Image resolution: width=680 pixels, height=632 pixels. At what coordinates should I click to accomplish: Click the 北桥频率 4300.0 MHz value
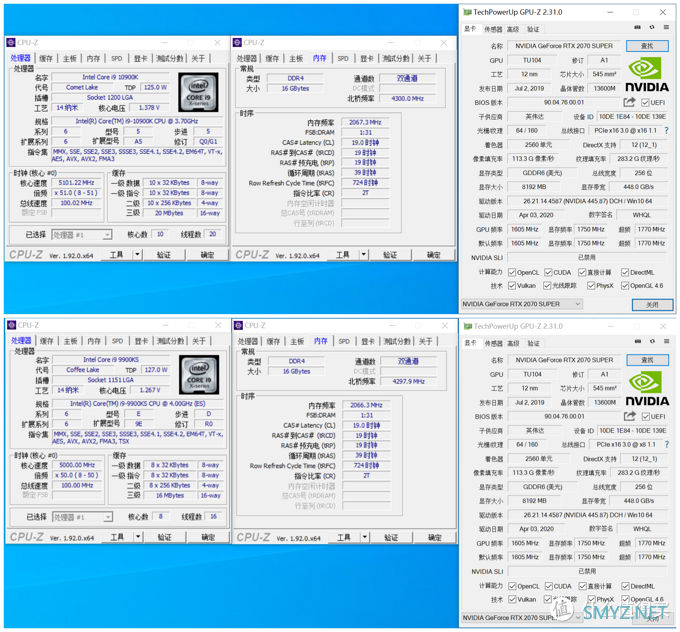[408, 98]
